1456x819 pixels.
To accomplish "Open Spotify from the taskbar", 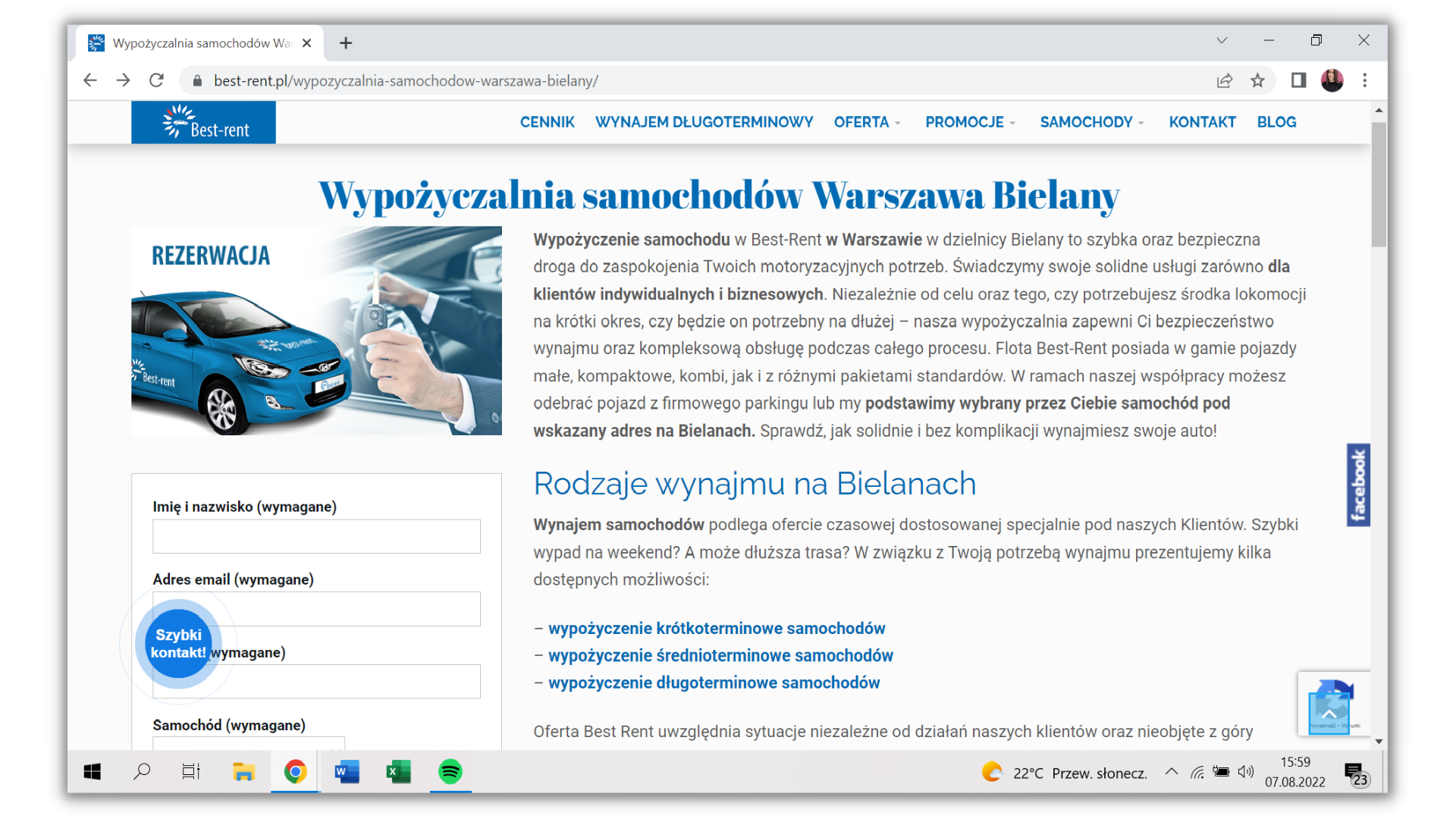I will click(x=450, y=772).
